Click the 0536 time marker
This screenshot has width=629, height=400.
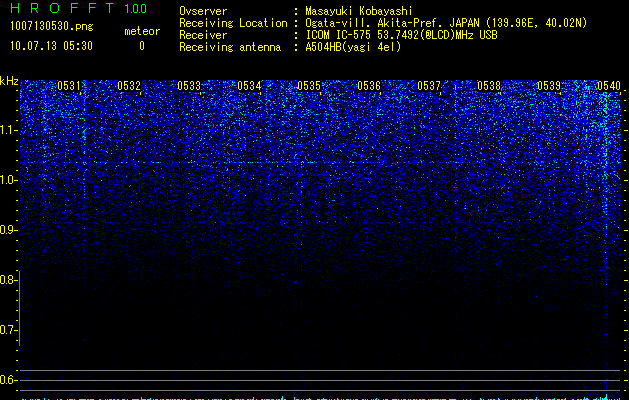click(x=369, y=86)
